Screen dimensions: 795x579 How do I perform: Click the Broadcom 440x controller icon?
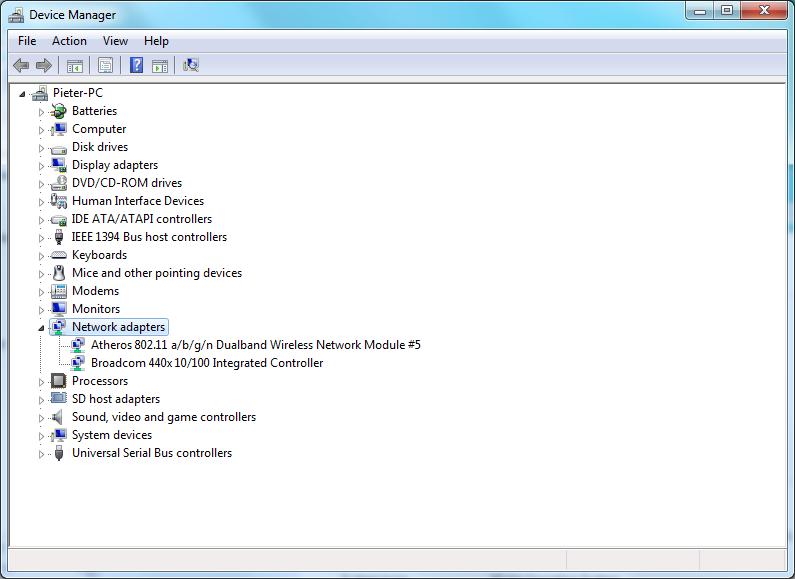tap(78, 363)
